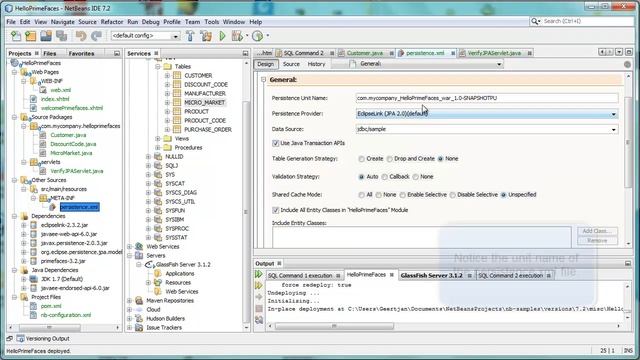Select All shared cache mode
Viewport: 640px width, 360px height.
click(x=361, y=195)
